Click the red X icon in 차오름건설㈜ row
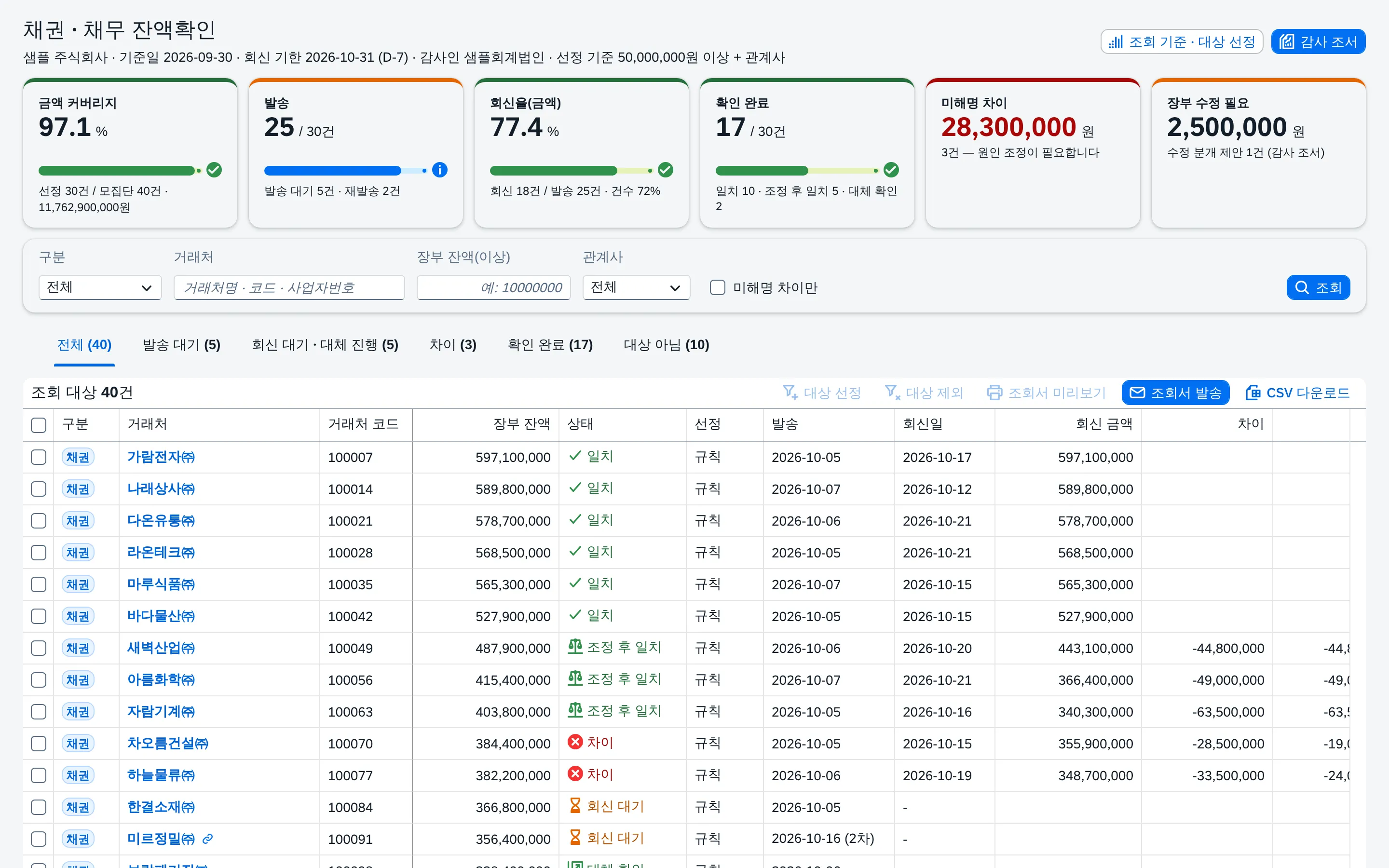This screenshot has height=868, width=1389. (x=575, y=742)
